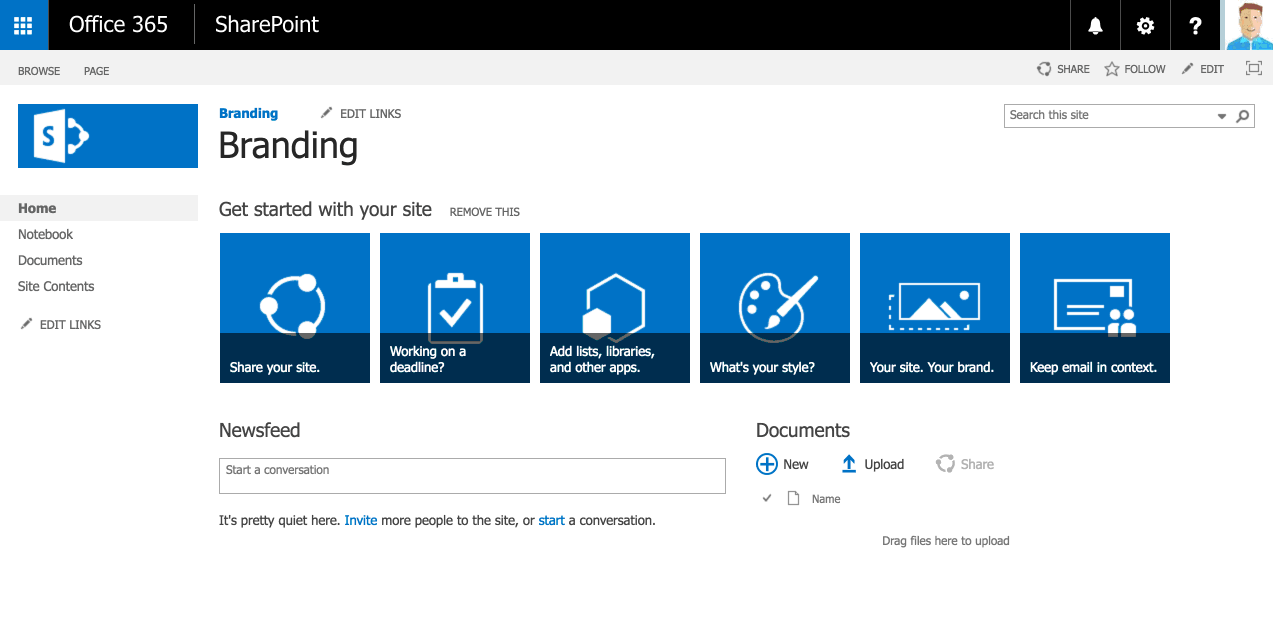Toggle focus on content mode
This screenshot has width=1273, height=627.
tap(1254, 68)
